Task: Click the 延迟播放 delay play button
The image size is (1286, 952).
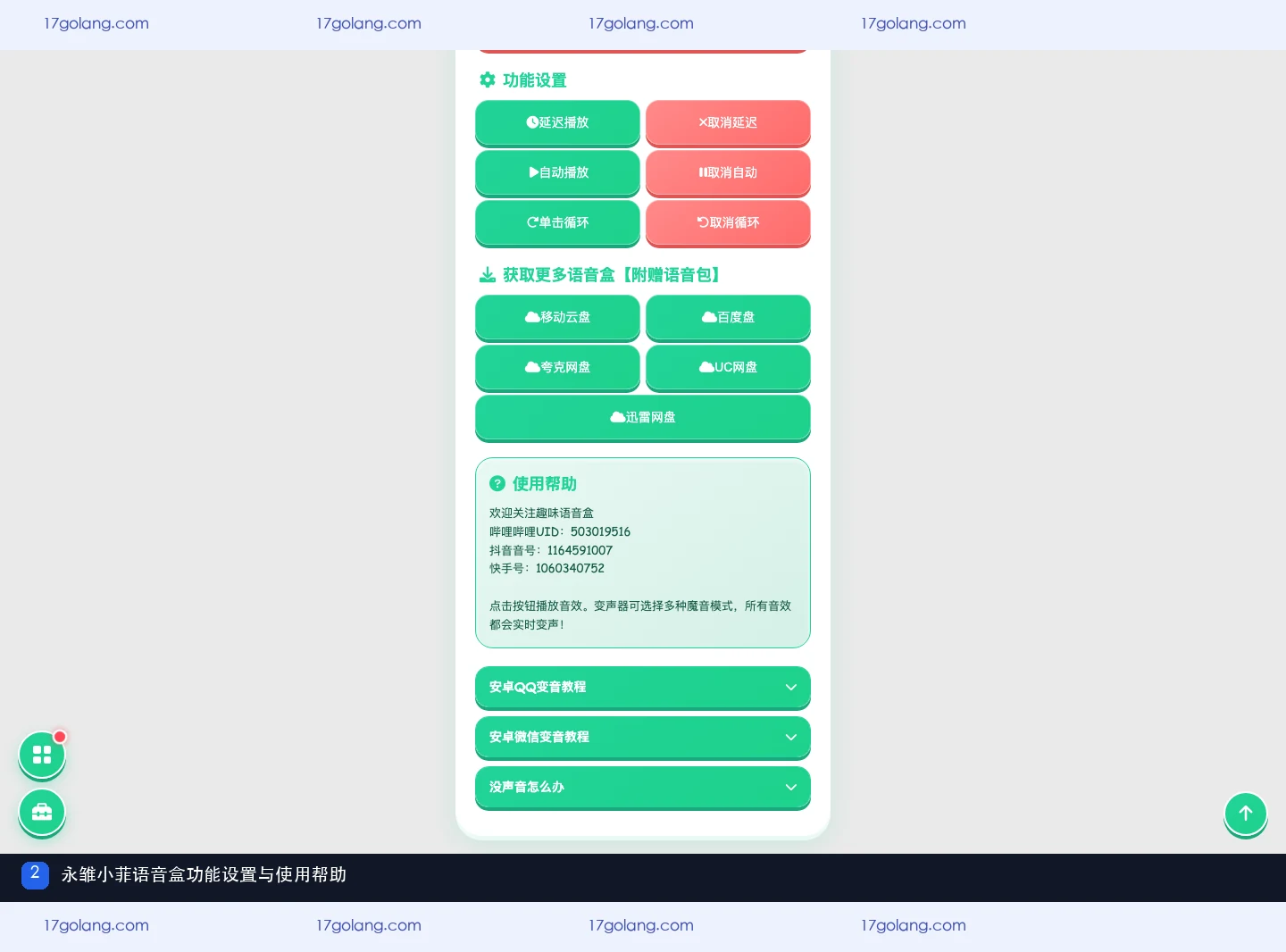Action: click(x=557, y=122)
